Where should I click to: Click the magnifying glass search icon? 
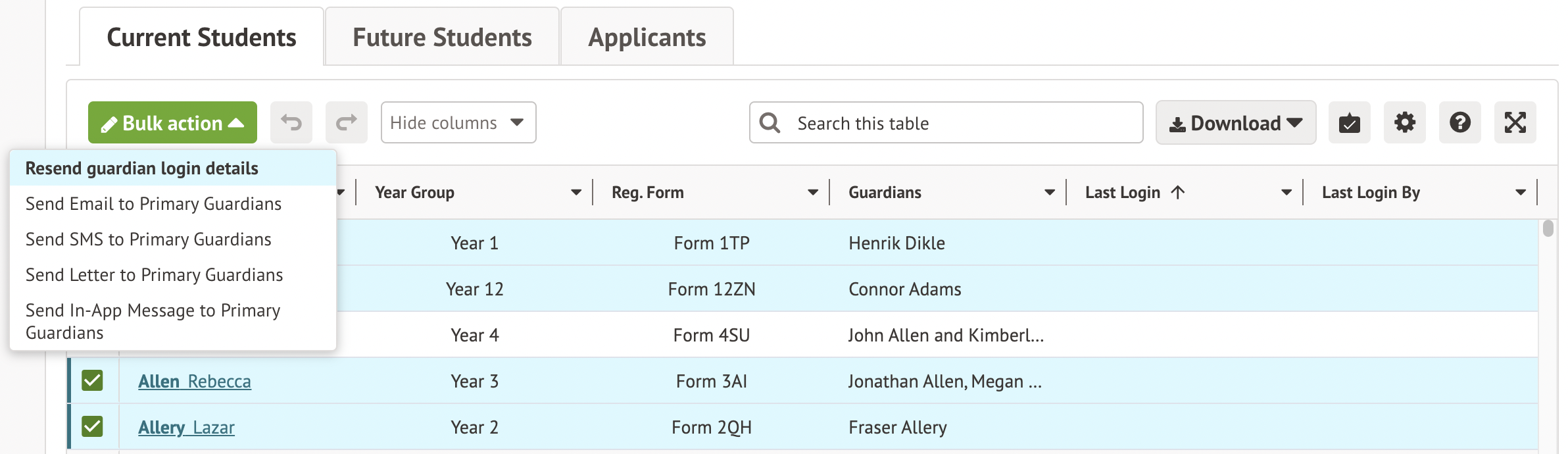770,123
